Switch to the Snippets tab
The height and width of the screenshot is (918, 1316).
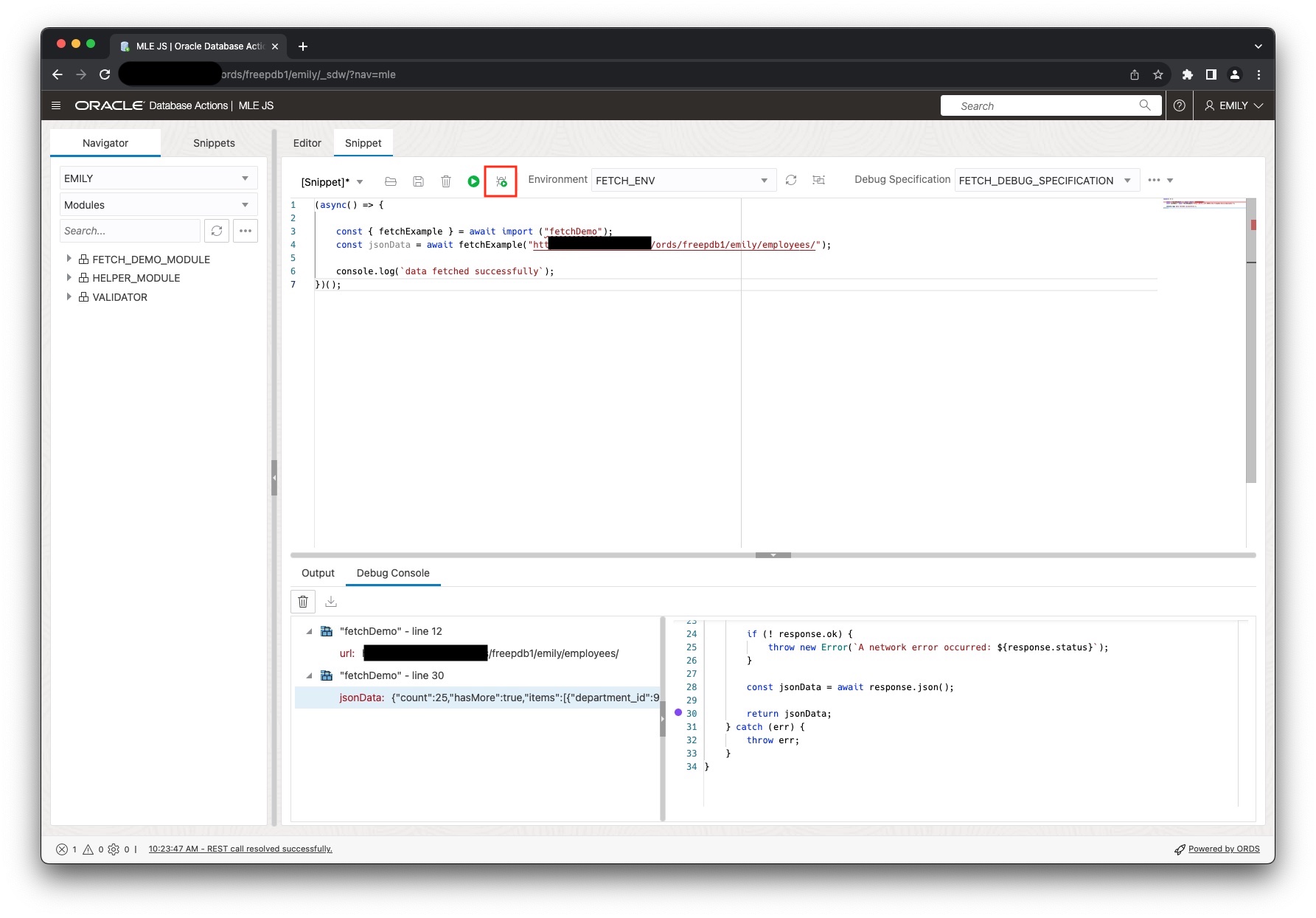click(x=213, y=142)
